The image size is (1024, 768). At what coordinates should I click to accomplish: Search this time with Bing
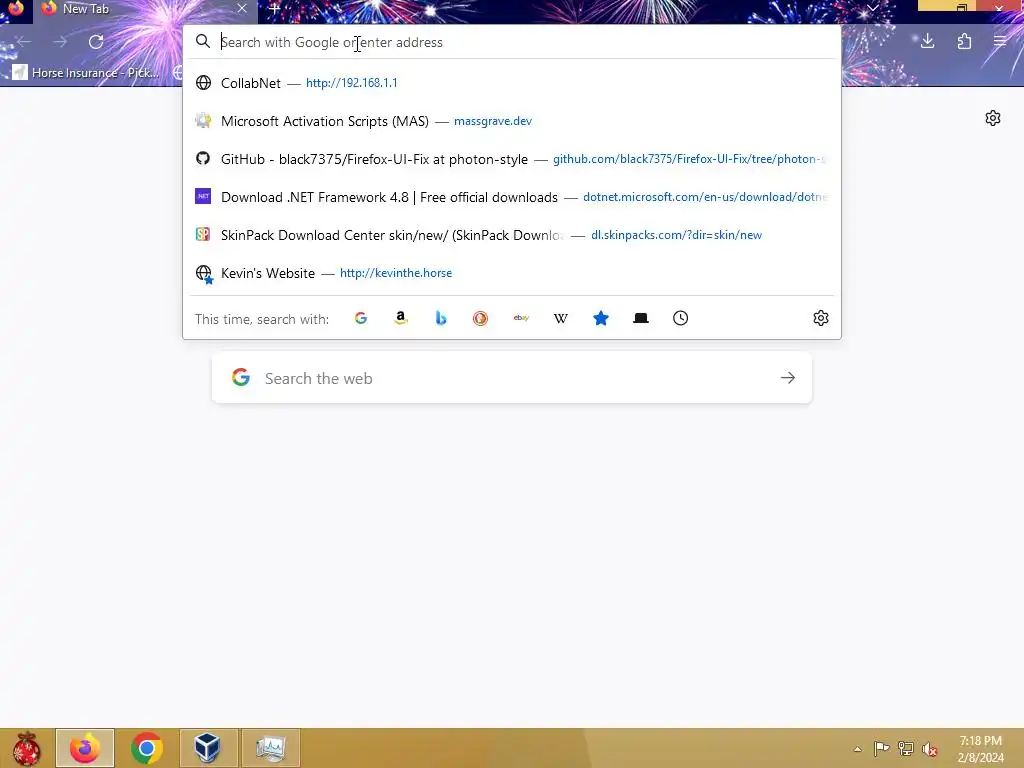(x=441, y=318)
